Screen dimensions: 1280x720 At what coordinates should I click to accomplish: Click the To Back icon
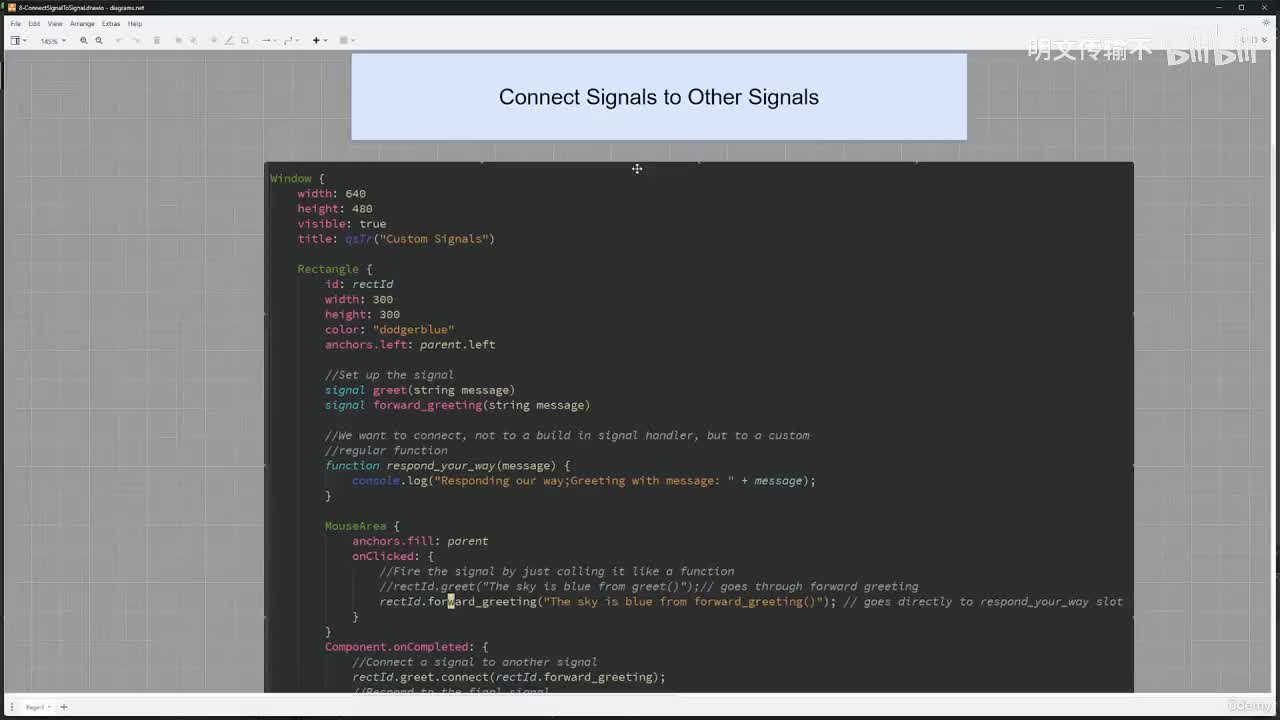pos(193,41)
